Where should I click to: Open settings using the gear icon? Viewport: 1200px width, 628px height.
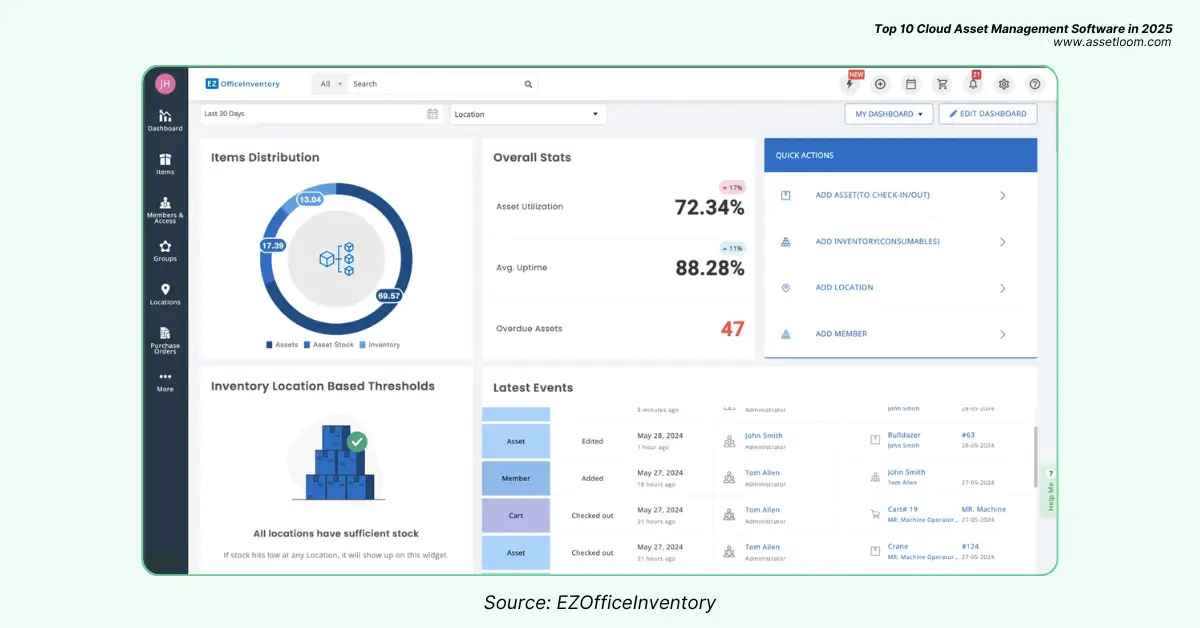pyautogui.click(x=1004, y=84)
